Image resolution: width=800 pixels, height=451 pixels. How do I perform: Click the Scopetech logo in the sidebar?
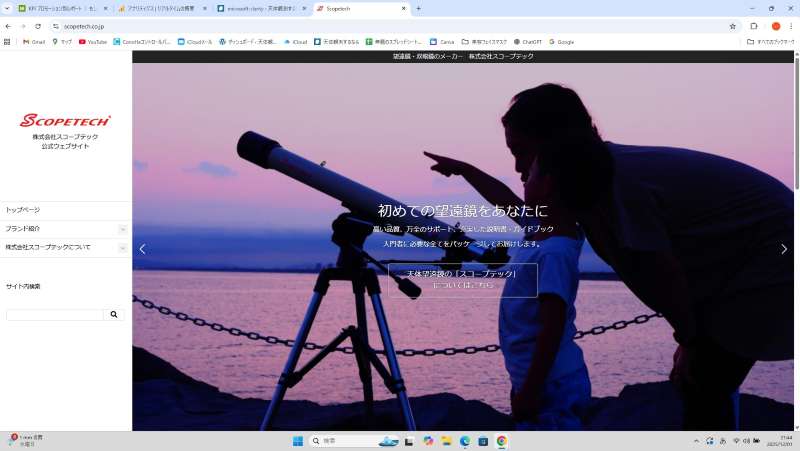pos(65,121)
